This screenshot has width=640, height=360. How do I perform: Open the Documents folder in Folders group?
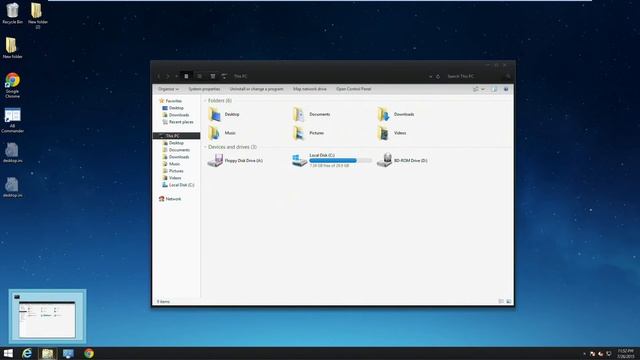(311, 114)
